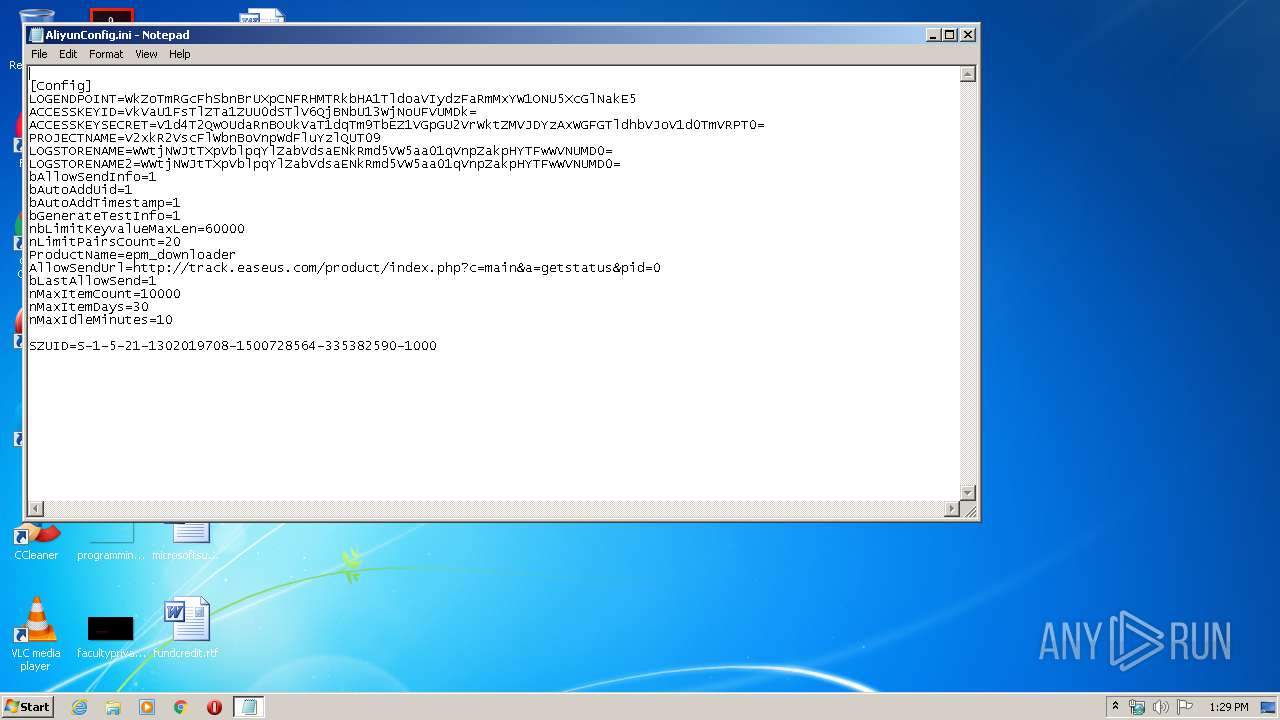This screenshot has height=720, width=1280.
Task: Click the nLimitPairsCount=20 line
Action: coord(105,242)
